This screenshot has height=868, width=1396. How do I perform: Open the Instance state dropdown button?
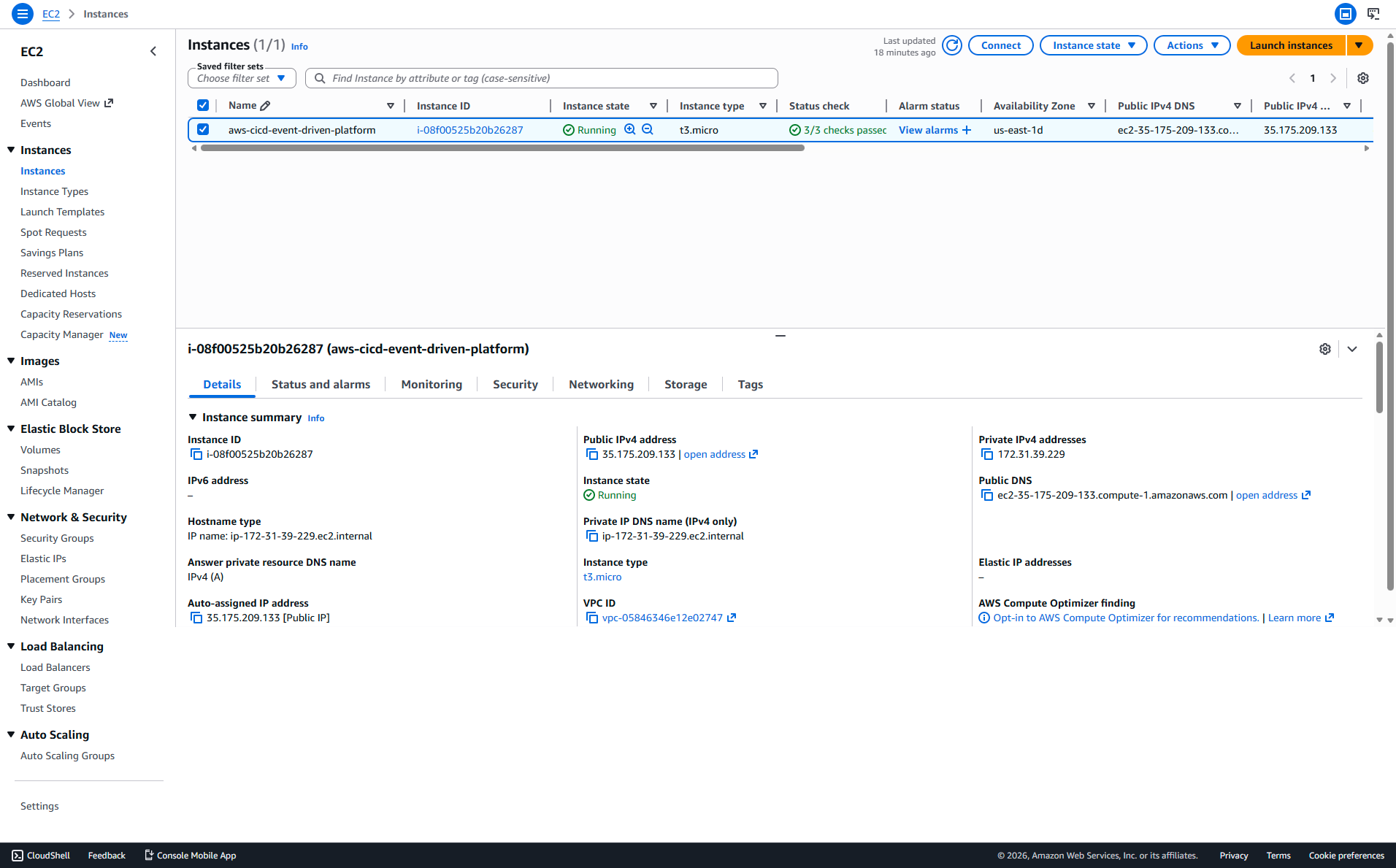(1093, 45)
